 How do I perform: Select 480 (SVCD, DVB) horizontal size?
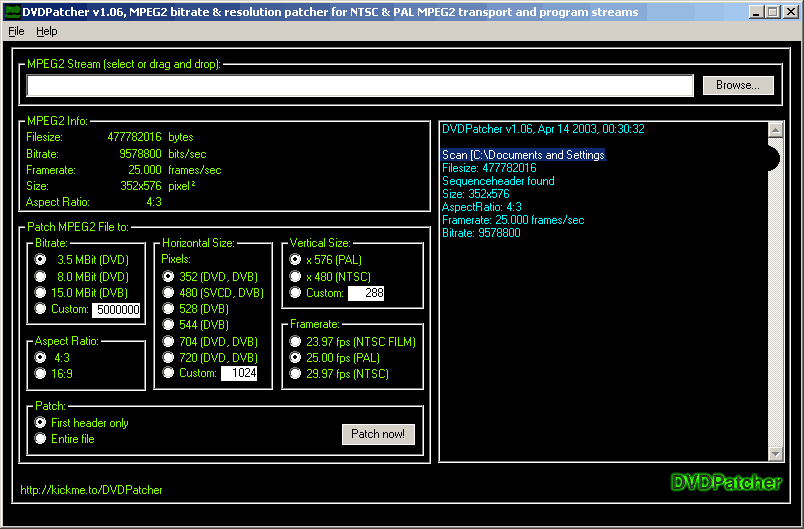click(168, 292)
